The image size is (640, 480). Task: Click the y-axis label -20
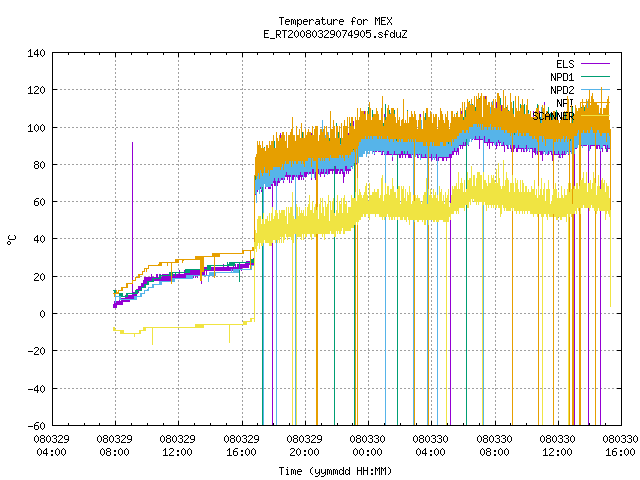(36, 351)
